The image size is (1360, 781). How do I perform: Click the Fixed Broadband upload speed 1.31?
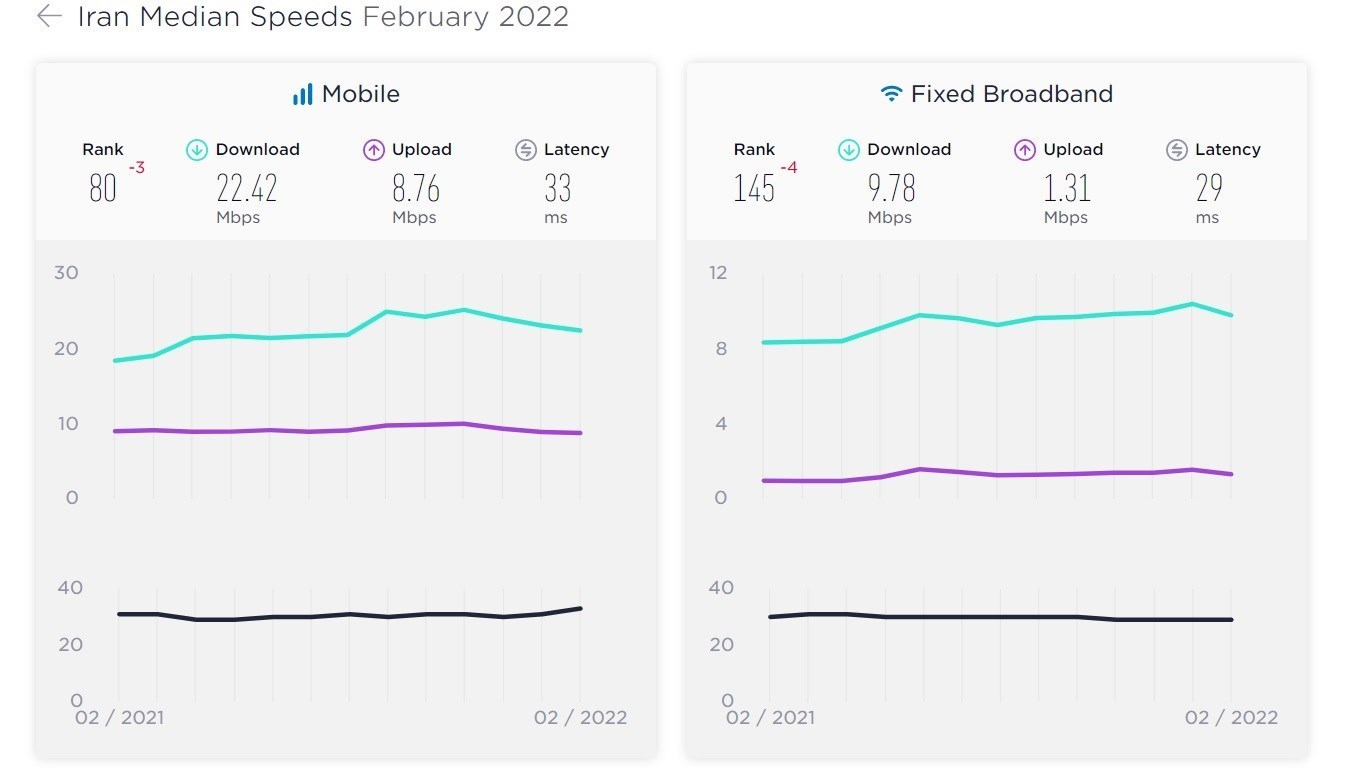point(1066,188)
